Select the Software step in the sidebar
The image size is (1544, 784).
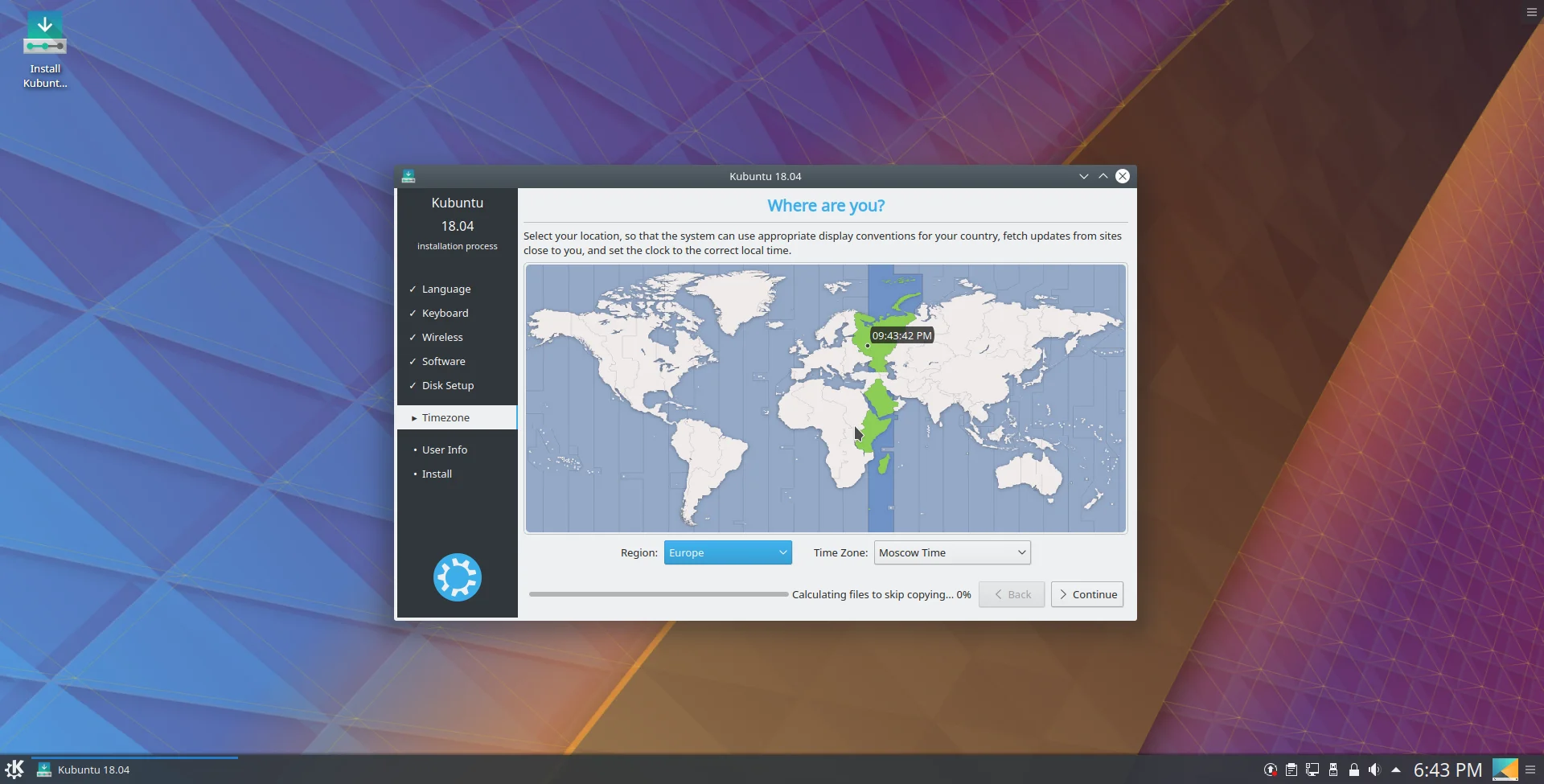[457, 361]
